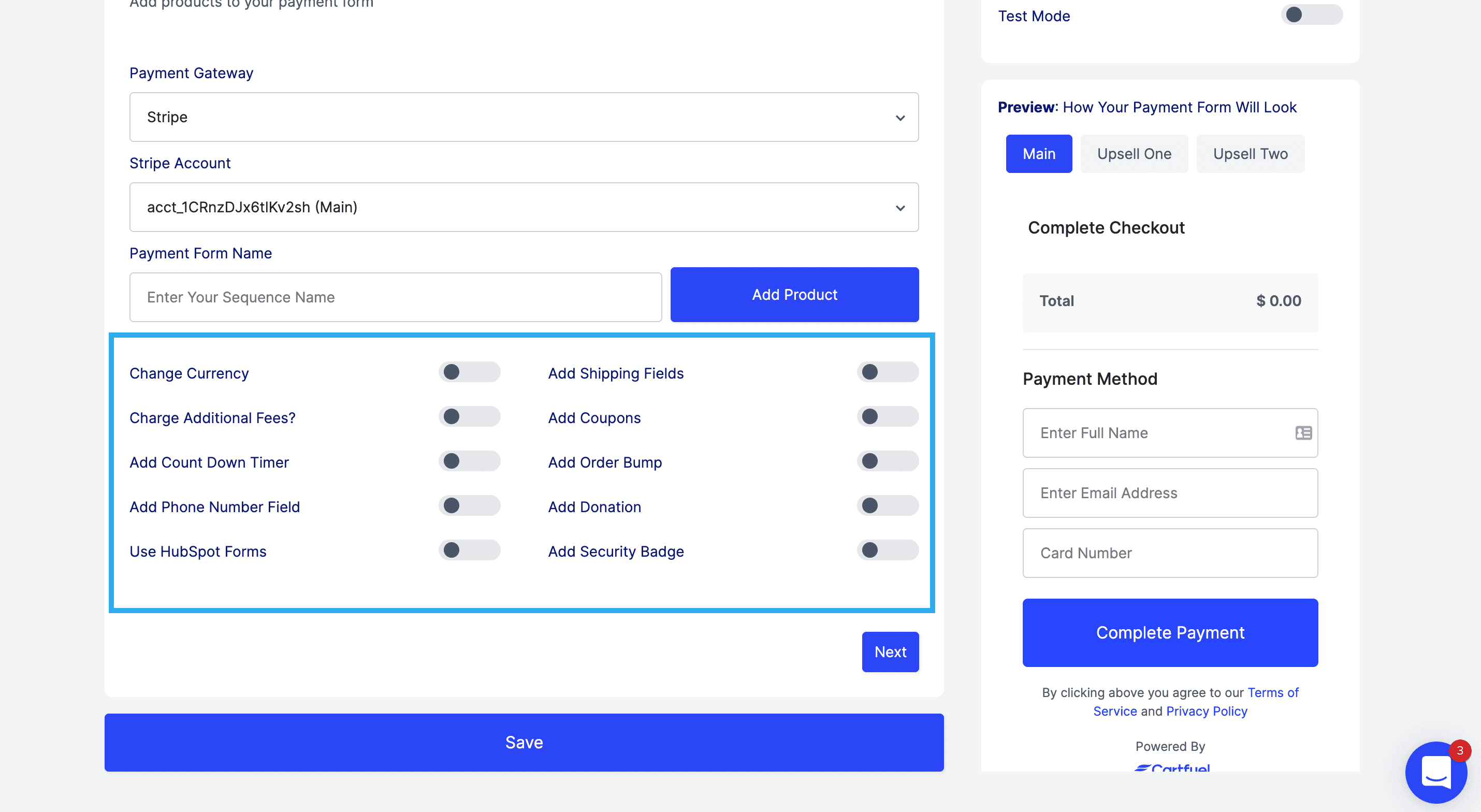Image resolution: width=1481 pixels, height=812 pixels.
Task: Click the contact card icon in Full Name field
Action: tap(1303, 433)
